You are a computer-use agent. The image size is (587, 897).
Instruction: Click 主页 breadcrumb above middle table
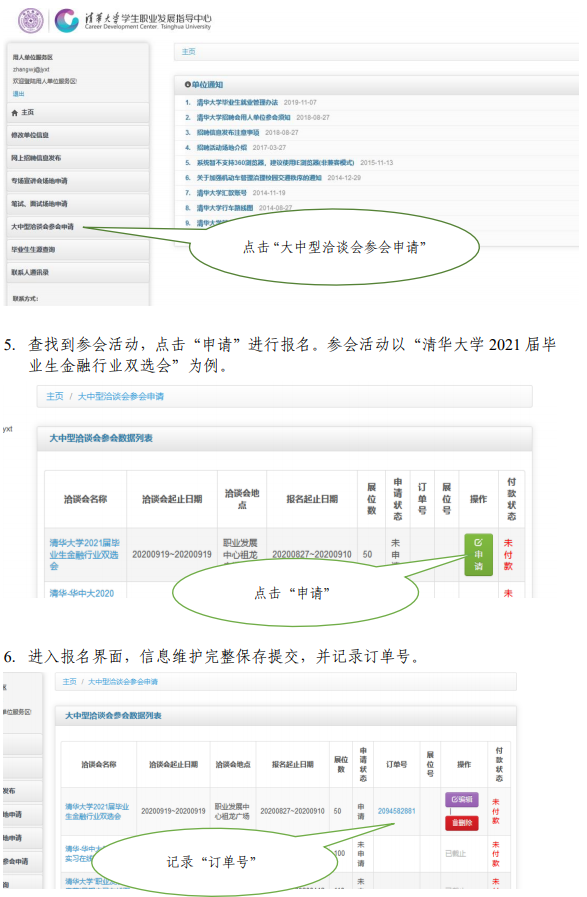55,396
